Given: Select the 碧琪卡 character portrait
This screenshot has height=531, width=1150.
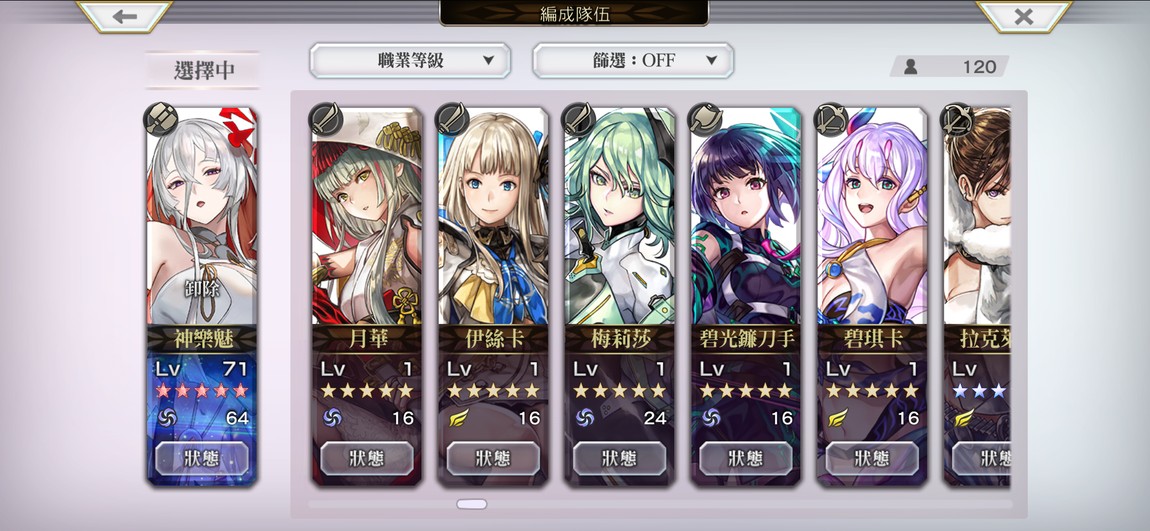Looking at the screenshot, I should point(872,216).
